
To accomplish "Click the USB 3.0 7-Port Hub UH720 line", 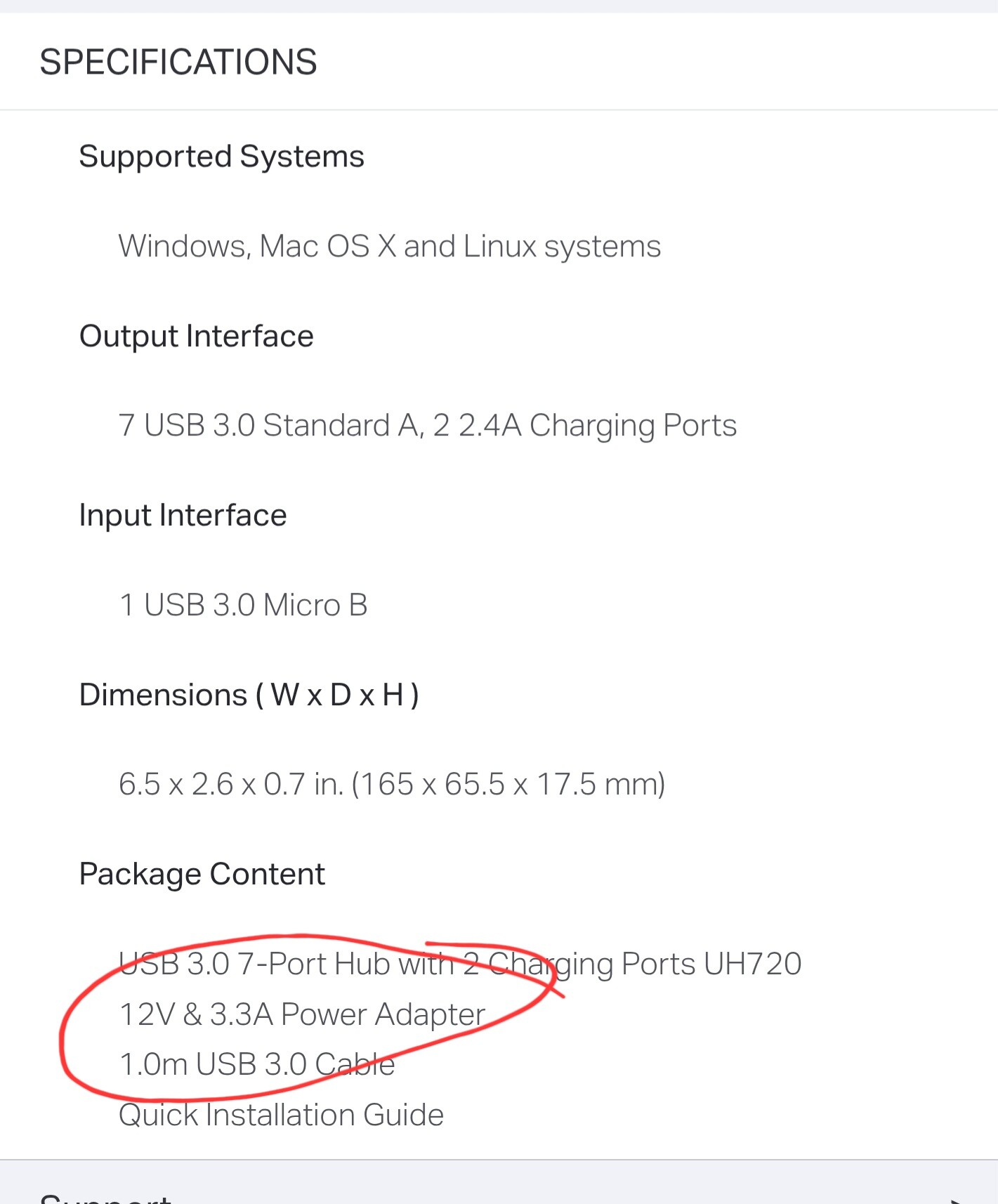I will point(459,964).
